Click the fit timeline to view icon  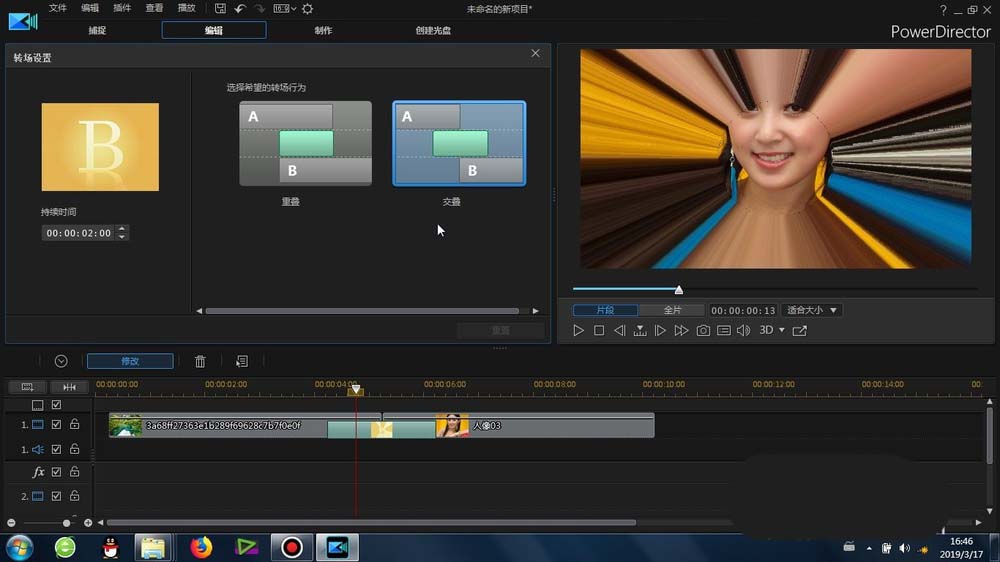[69, 387]
